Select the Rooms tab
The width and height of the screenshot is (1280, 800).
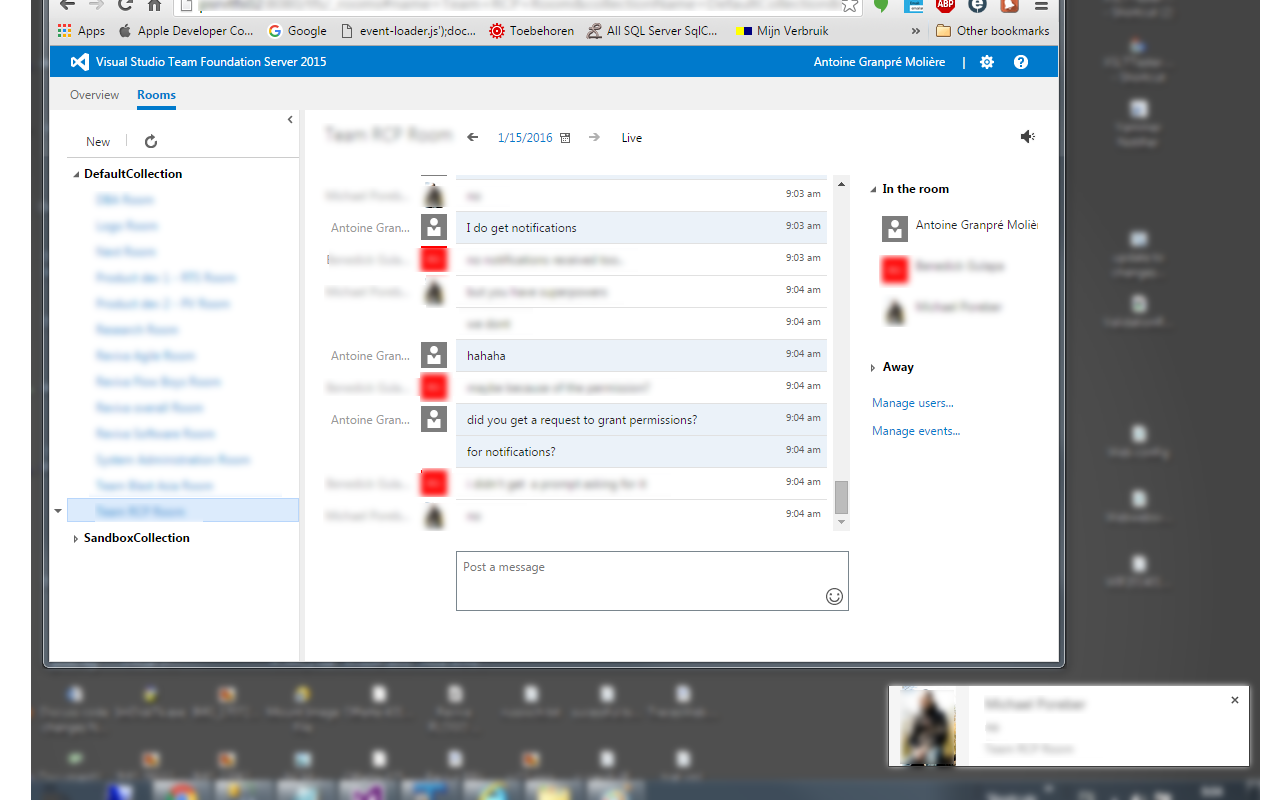coord(156,95)
